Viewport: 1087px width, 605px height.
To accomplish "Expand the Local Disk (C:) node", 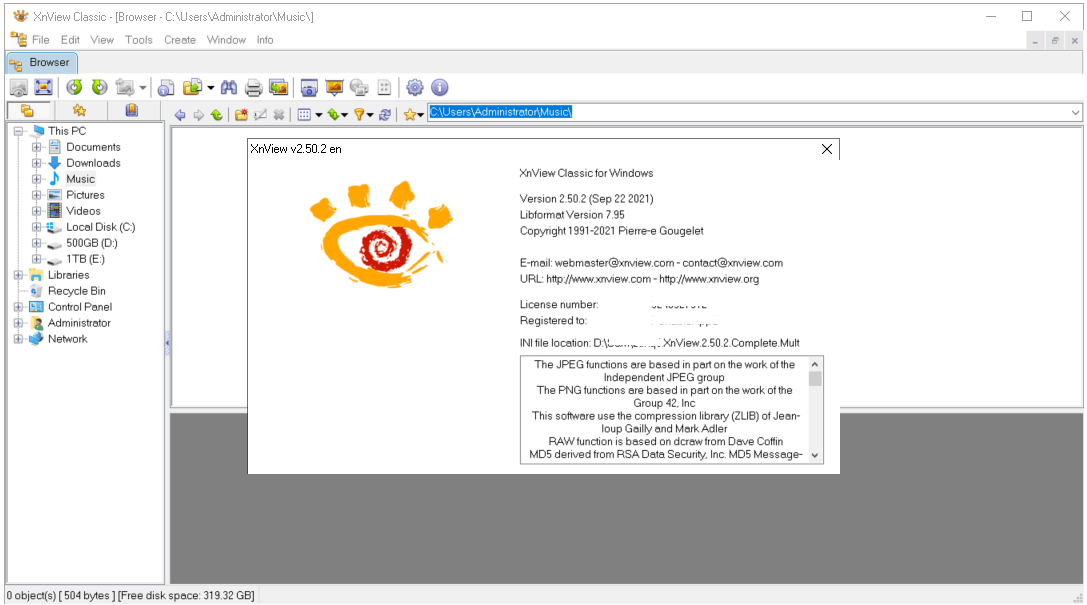I will click(37, 227).
